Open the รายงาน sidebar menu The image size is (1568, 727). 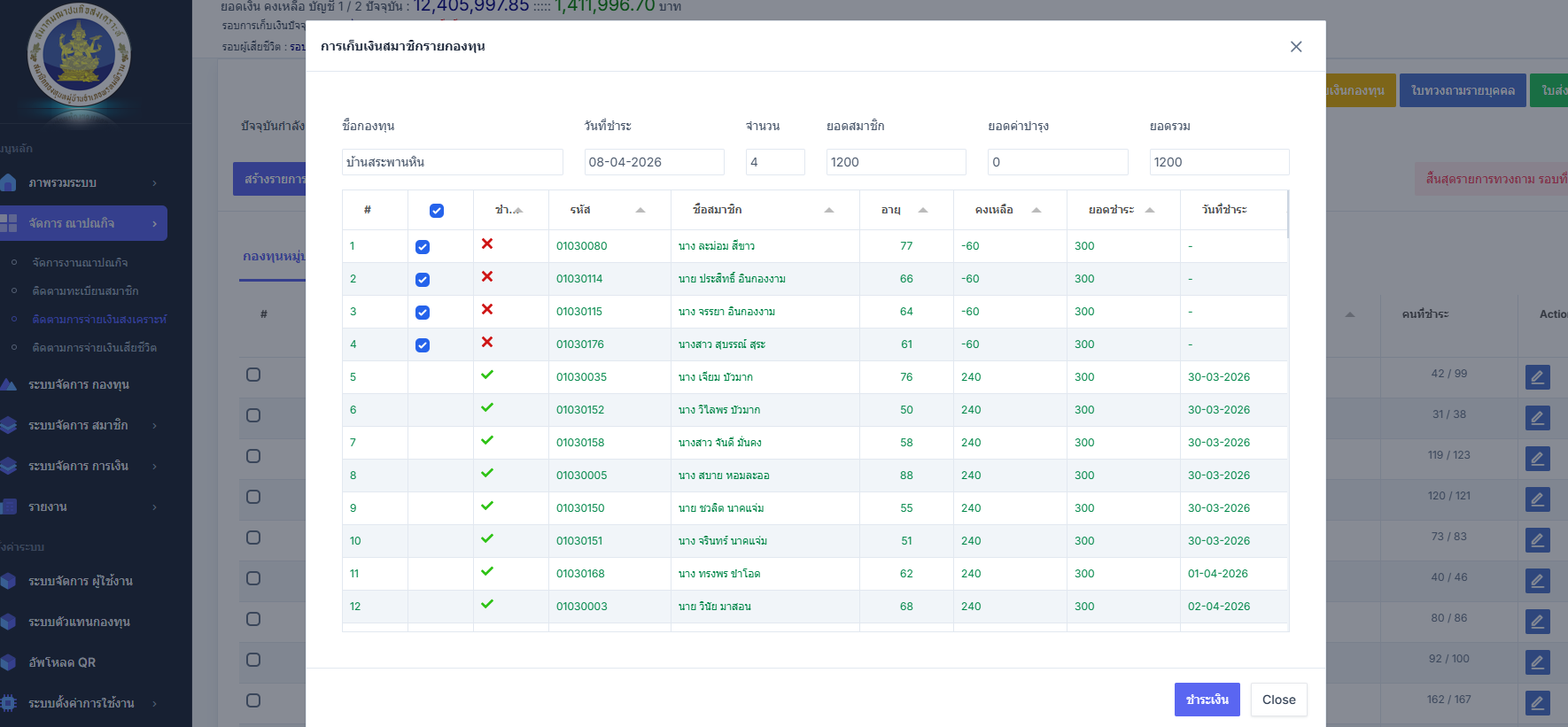point(83,507)
